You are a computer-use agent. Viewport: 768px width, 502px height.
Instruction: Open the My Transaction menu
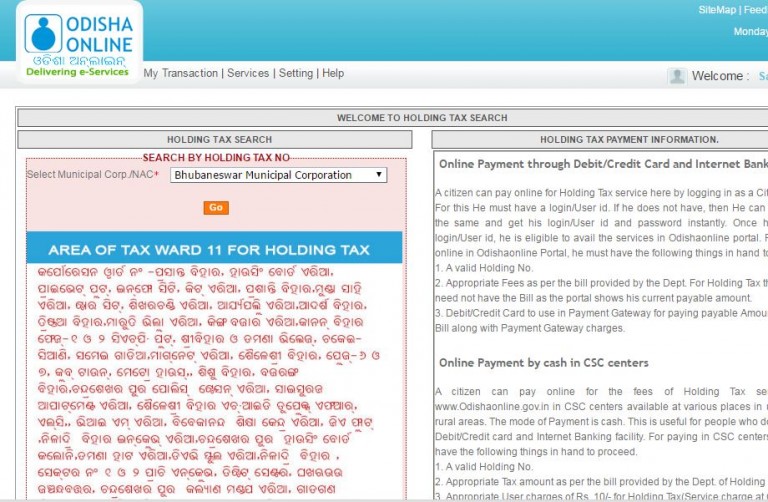pyautogui.click(x=180, y=73)
